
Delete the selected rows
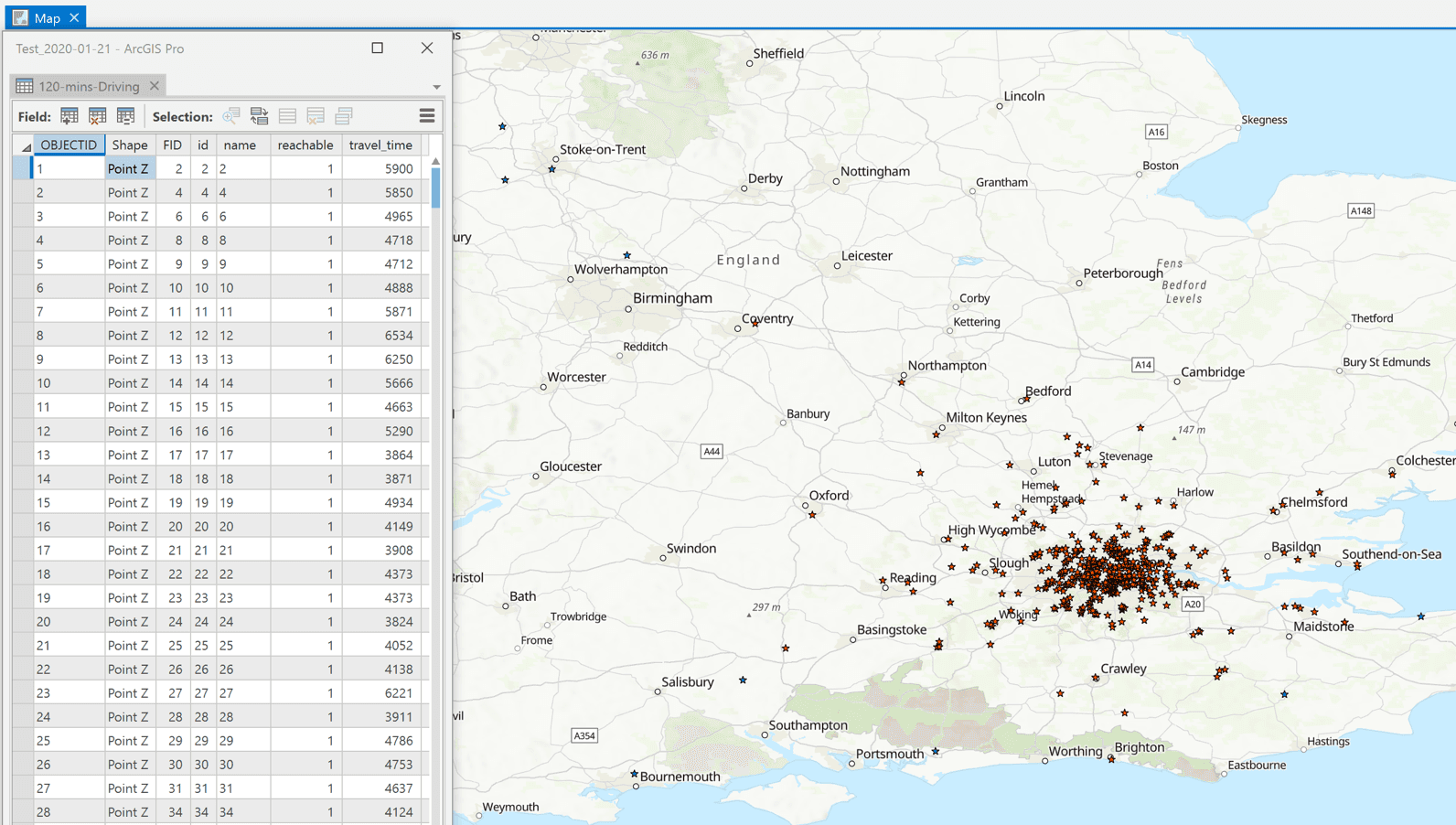click(316, 116)
